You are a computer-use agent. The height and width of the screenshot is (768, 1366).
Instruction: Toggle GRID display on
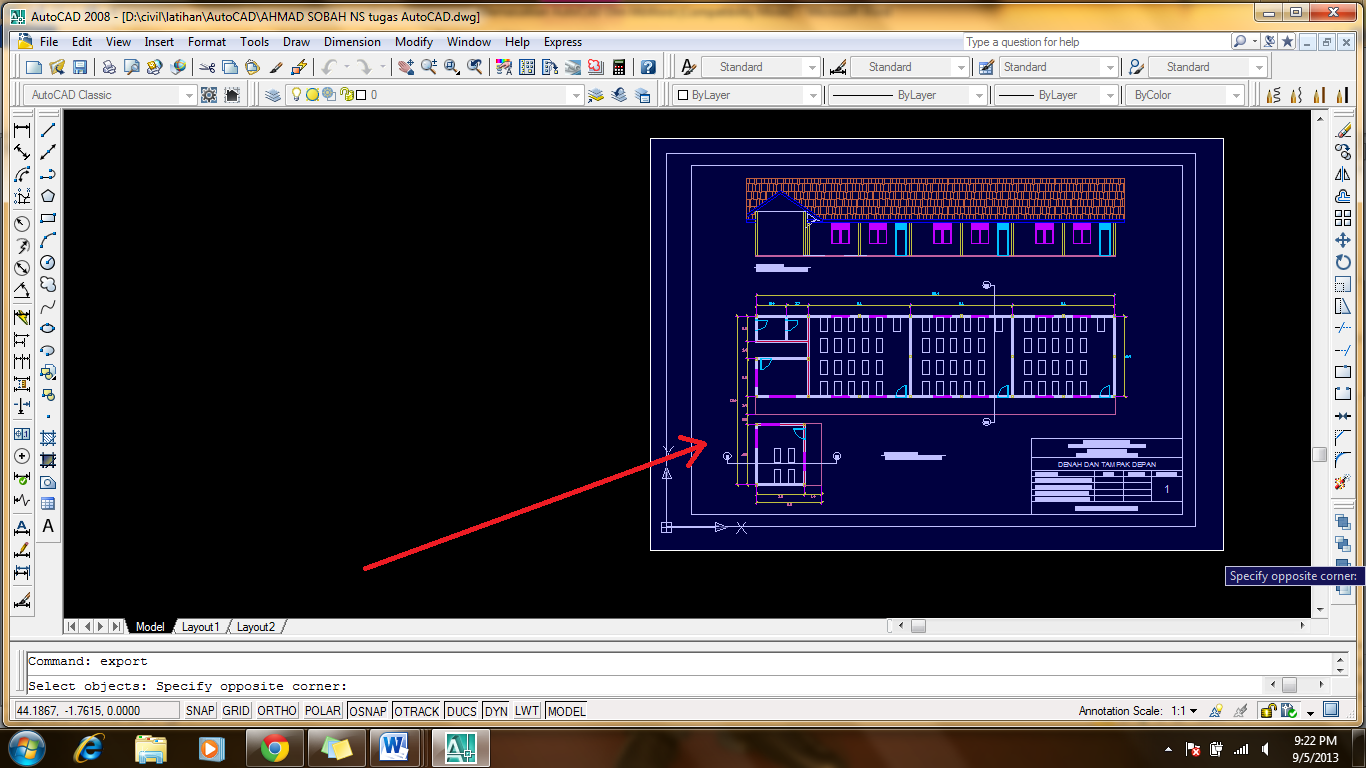[235, 710]
